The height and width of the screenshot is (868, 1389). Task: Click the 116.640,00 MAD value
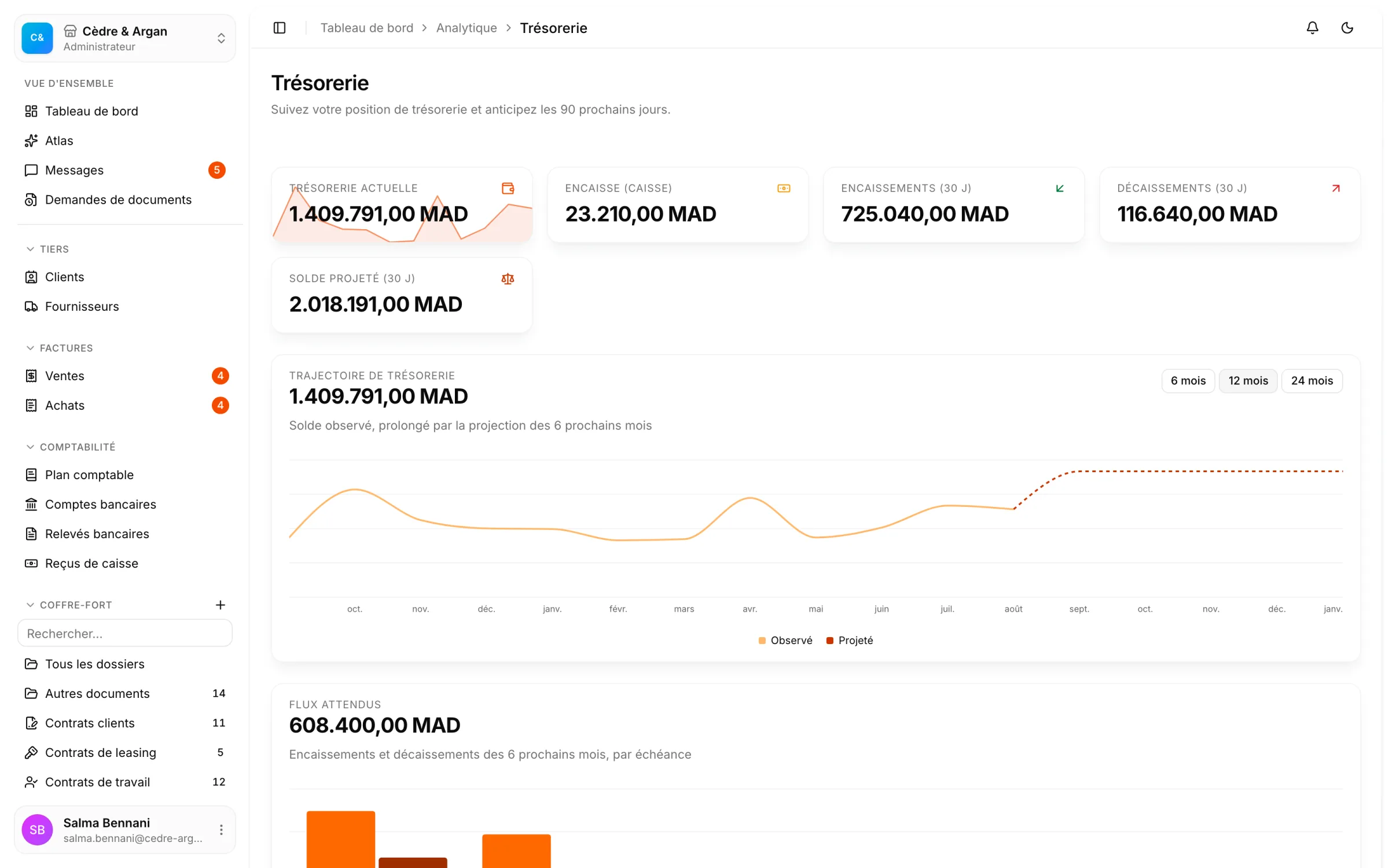1197,214
